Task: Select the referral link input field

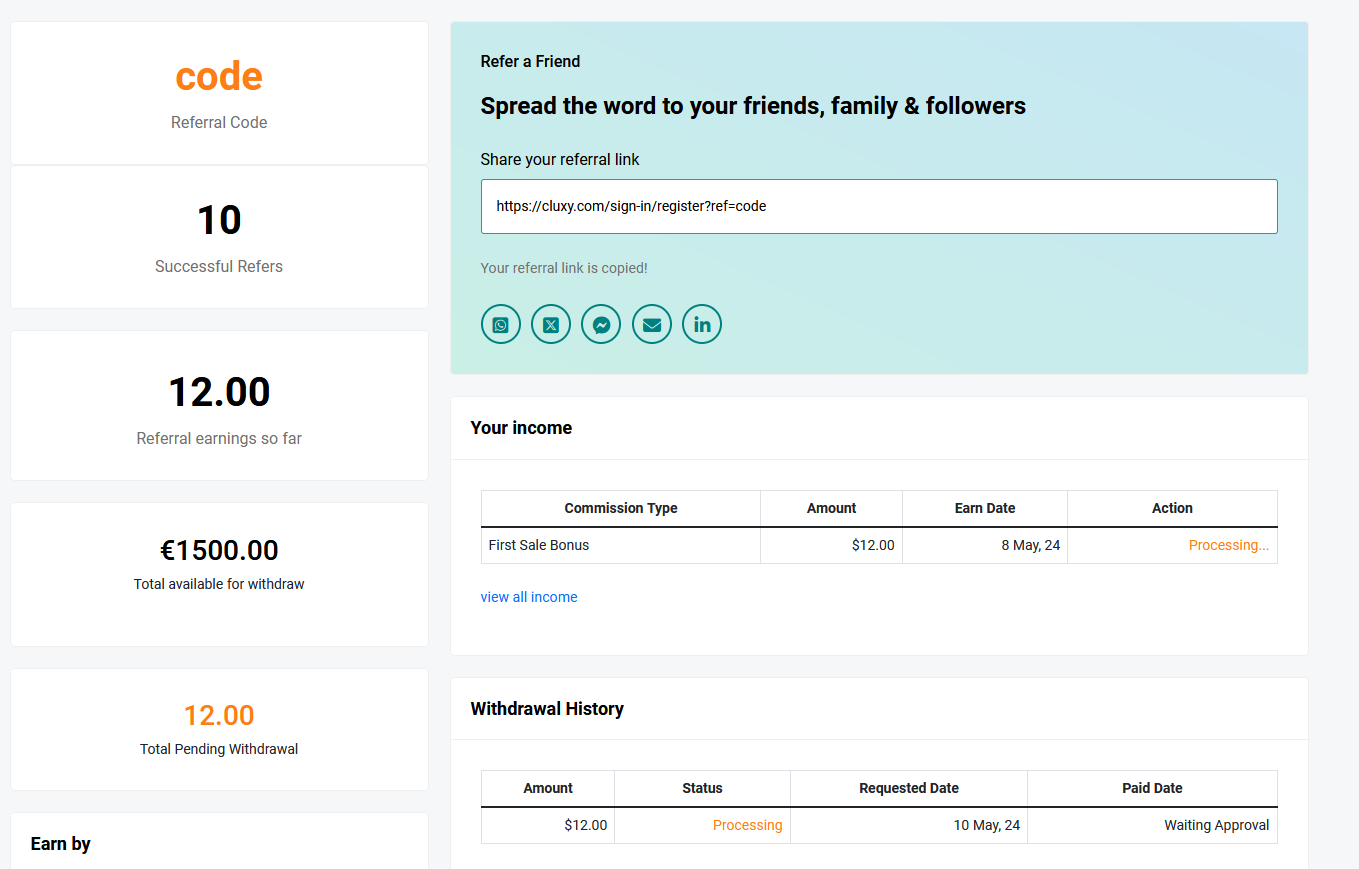Action: click(x=879, y=206)
